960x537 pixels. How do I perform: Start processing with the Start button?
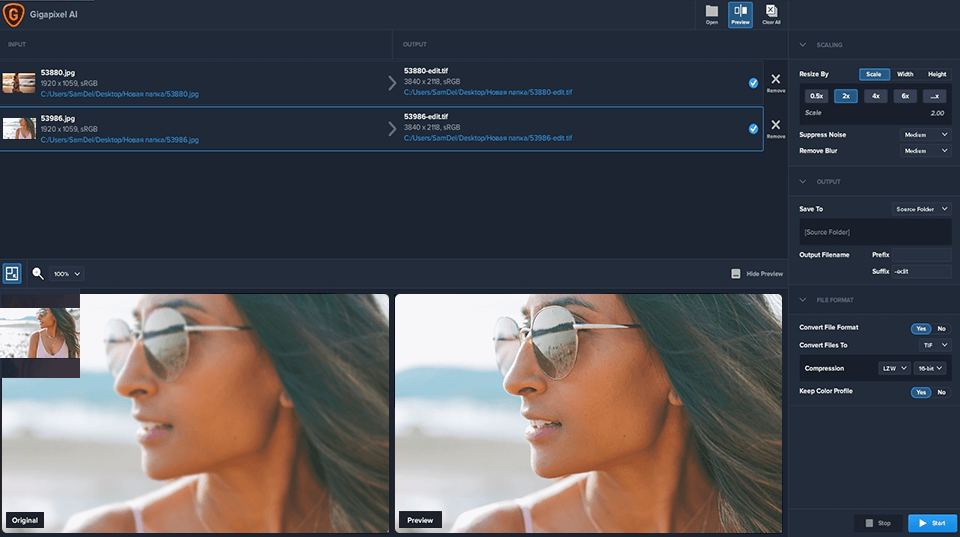(932, 523)
